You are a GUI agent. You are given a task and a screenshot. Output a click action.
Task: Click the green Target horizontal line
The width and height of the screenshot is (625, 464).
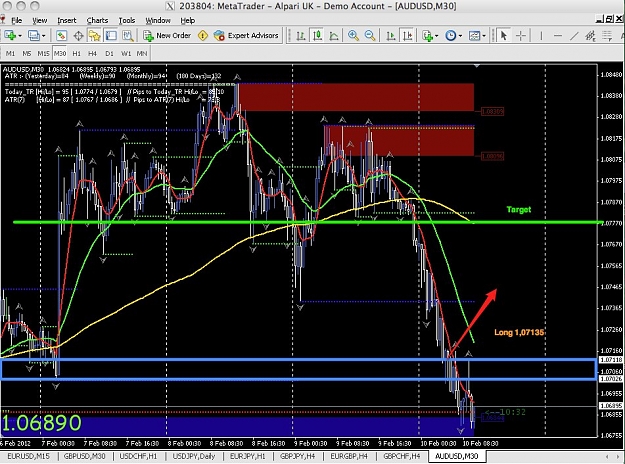coord(307,222)
